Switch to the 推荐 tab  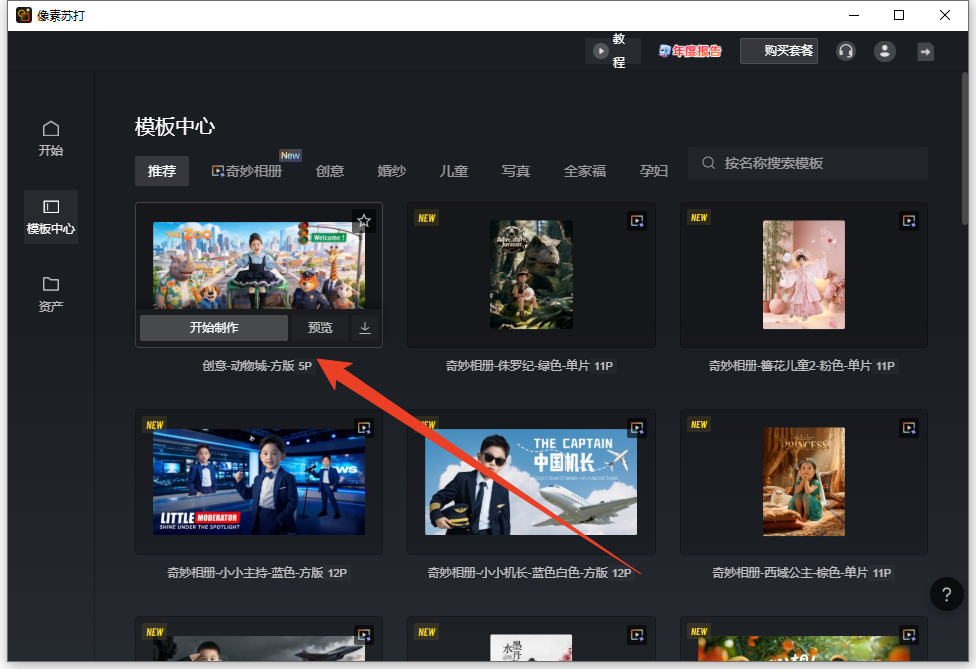(x=162, y=171)
